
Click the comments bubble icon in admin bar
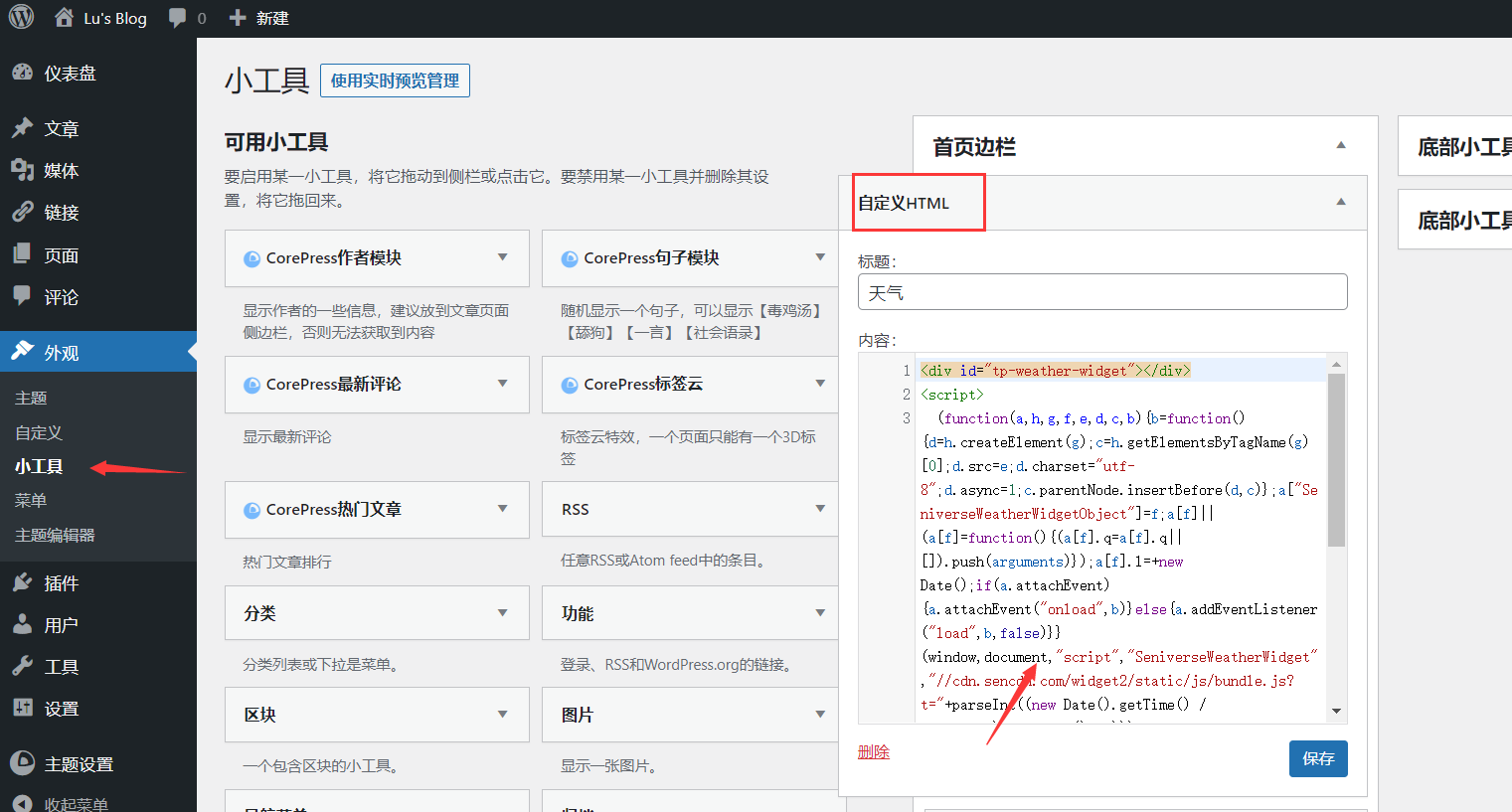pos(177,18)
